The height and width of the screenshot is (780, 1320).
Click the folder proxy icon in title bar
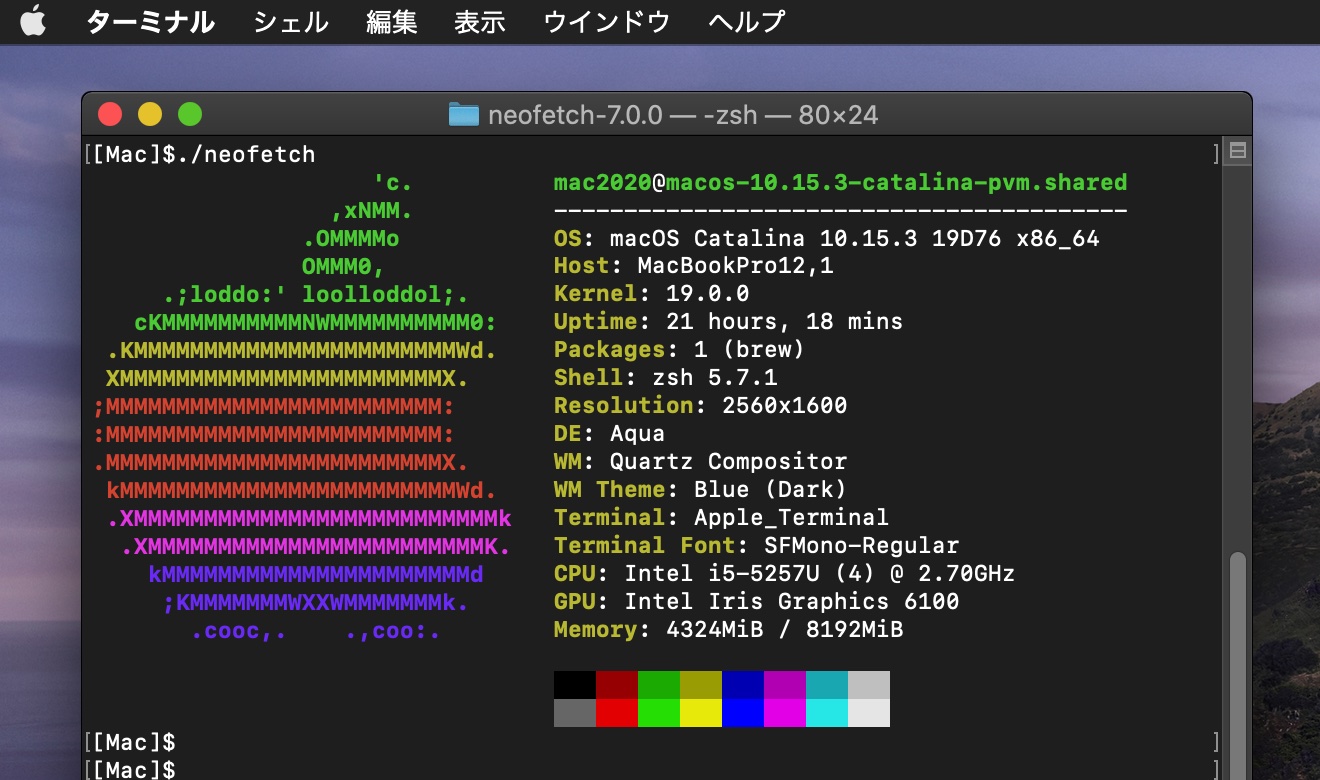coord(463,115)
